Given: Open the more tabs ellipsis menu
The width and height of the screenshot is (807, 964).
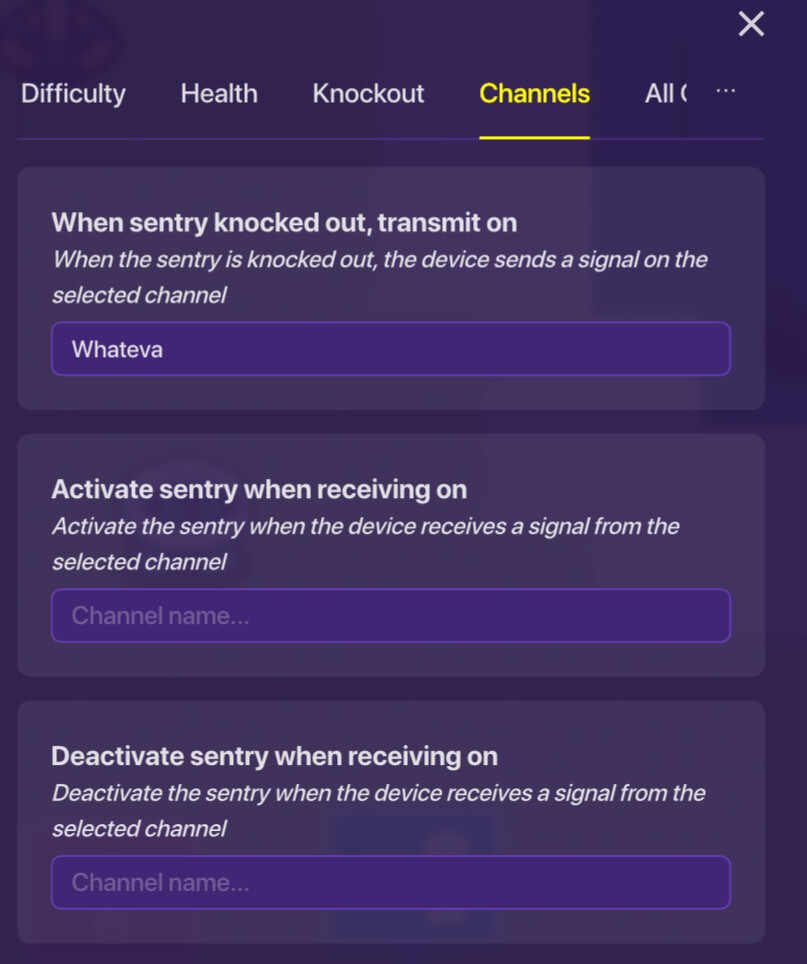Looking at the screenshot, I should point(726,91).
